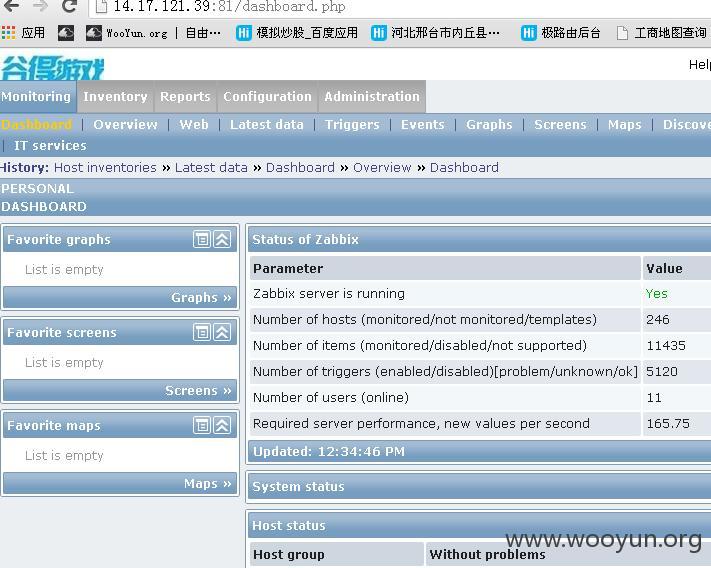The image size is (711, 568).
Task: Open Latest data submenu item
Action: coord(267,125)
